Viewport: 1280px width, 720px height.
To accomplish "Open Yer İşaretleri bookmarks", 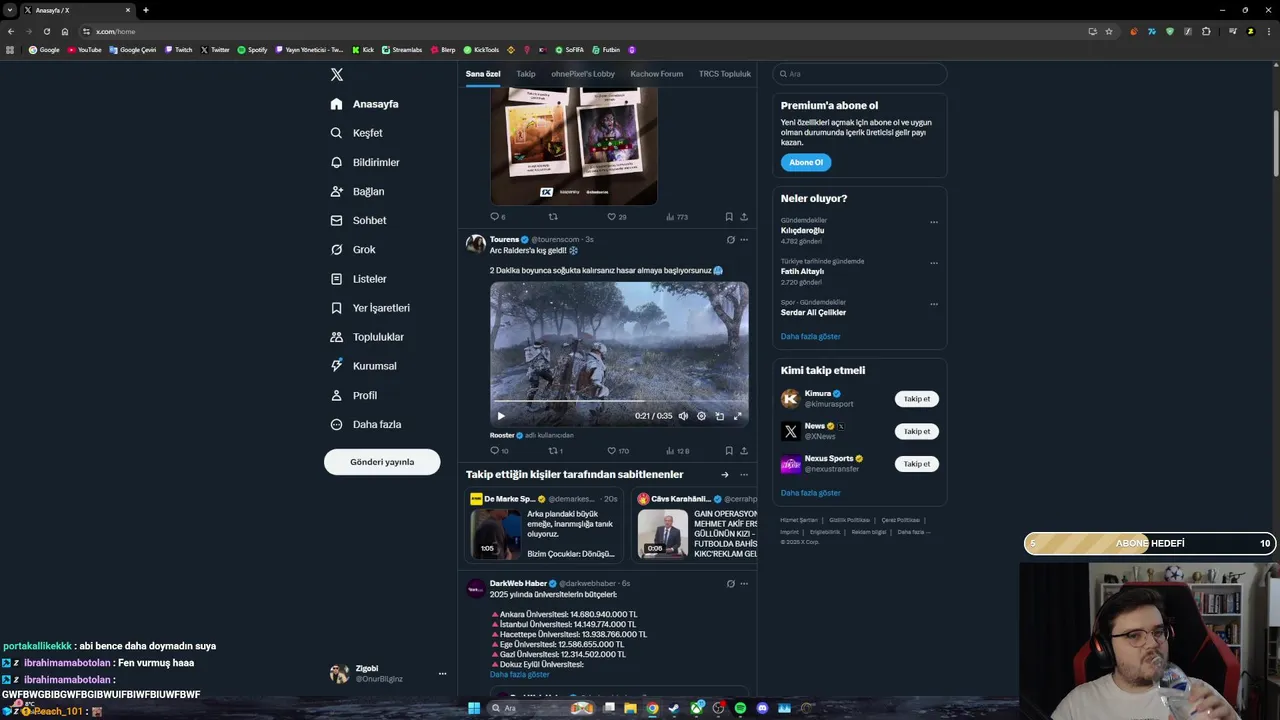I will pos(370,308).
